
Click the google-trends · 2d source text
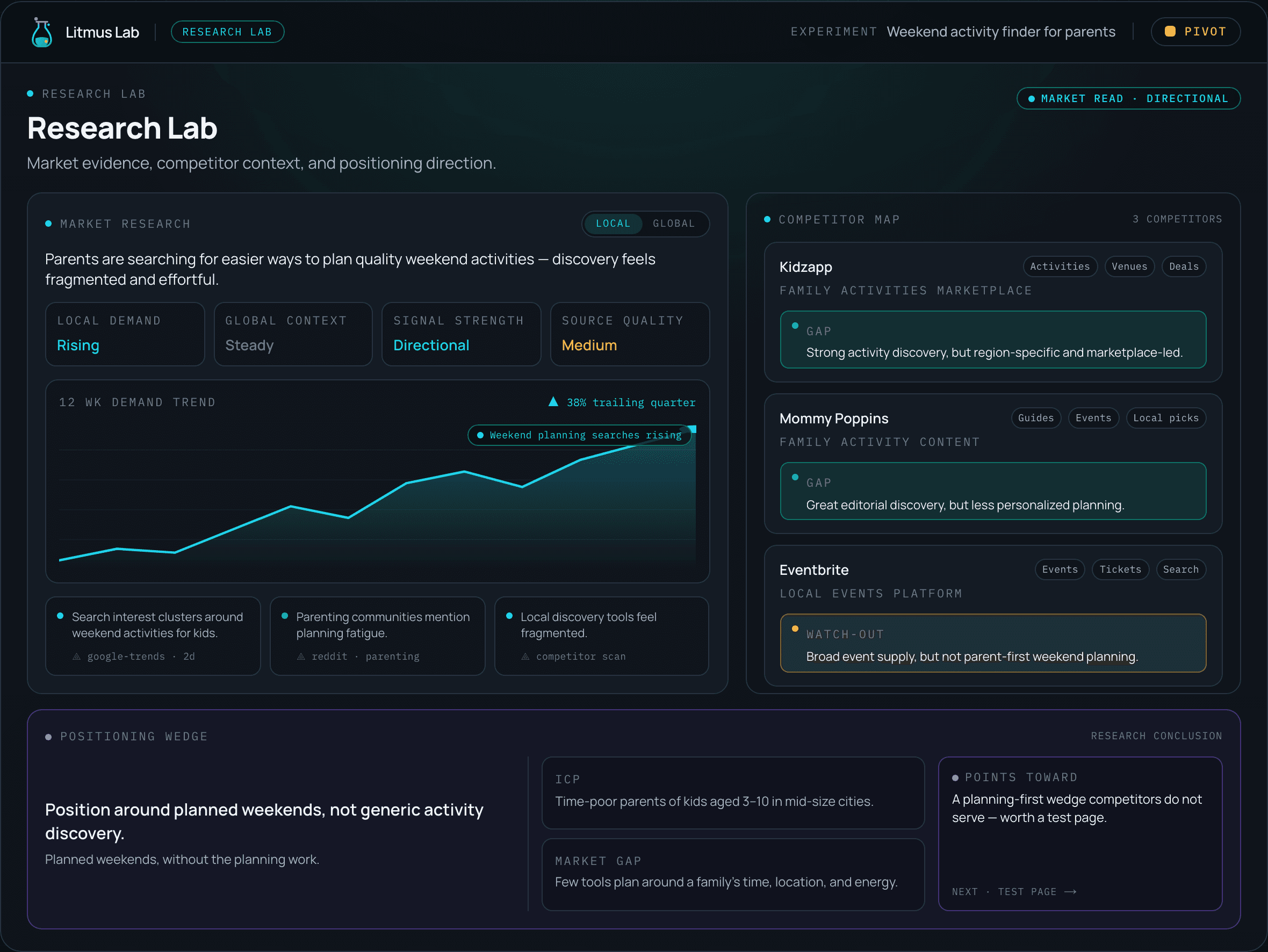(141, 657)
